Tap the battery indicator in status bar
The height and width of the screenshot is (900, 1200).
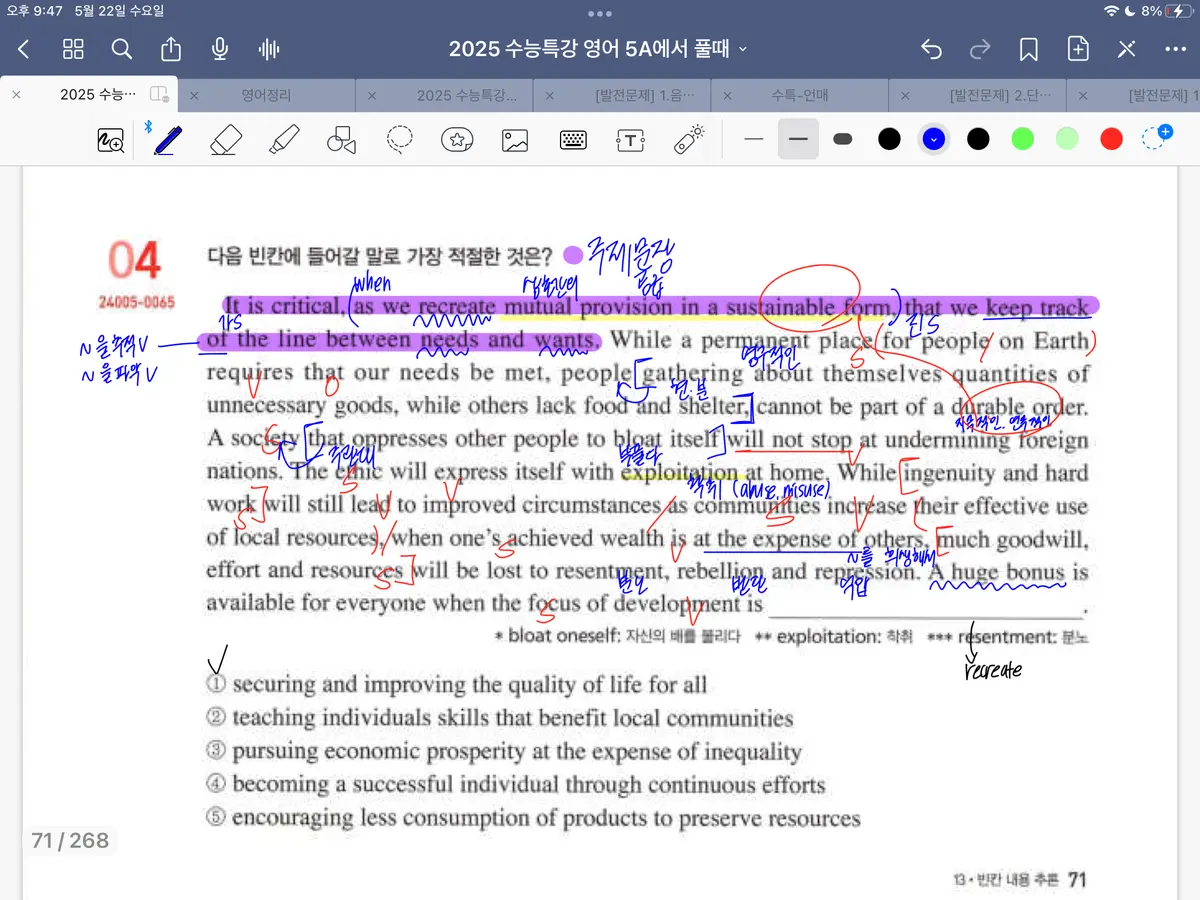[x=1177, y=11]
